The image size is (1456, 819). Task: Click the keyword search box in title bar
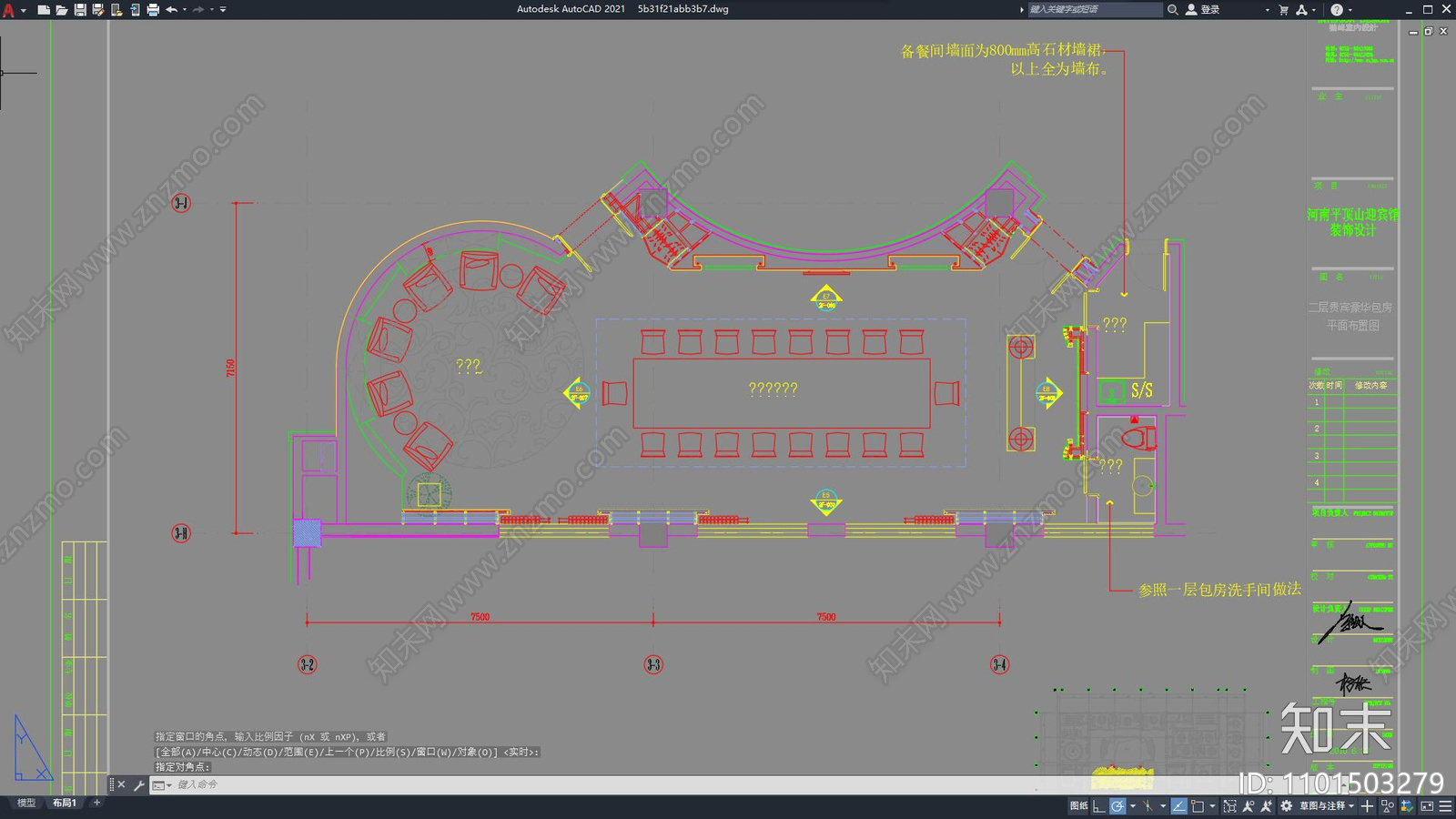1095,9
